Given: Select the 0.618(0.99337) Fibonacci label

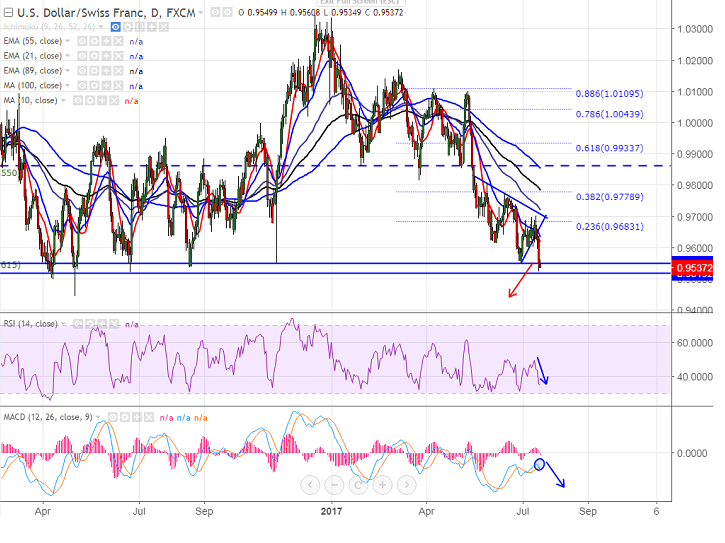Looking at the screenshot, I should (x=609, y=148).
